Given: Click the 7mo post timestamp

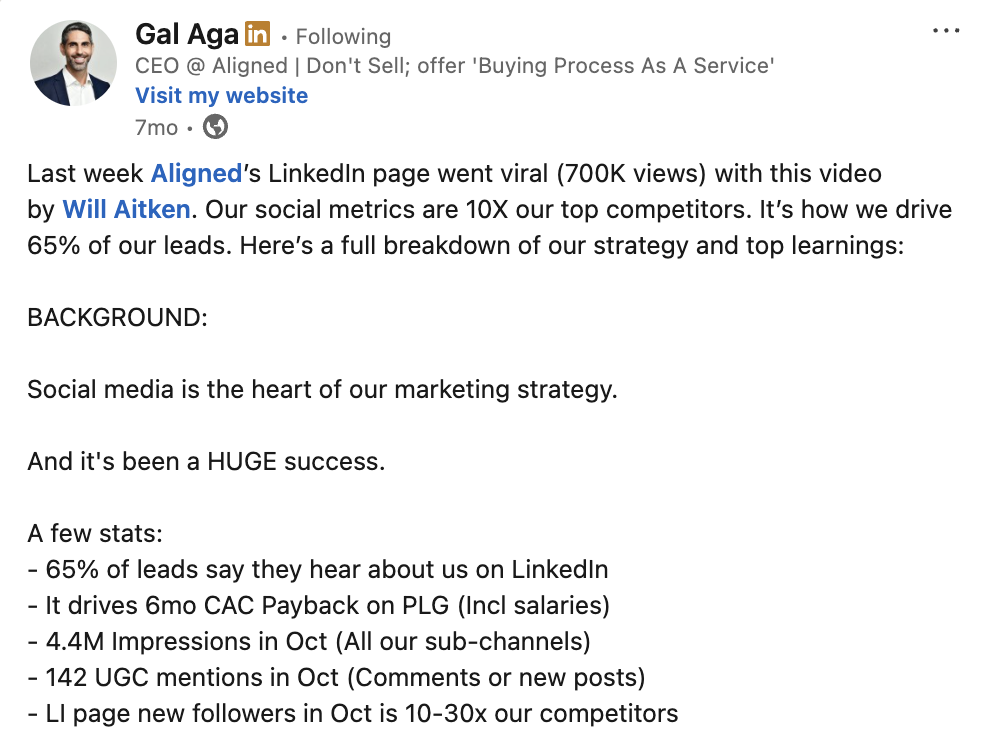Looking at the screenshot, I should coord(156,127).
